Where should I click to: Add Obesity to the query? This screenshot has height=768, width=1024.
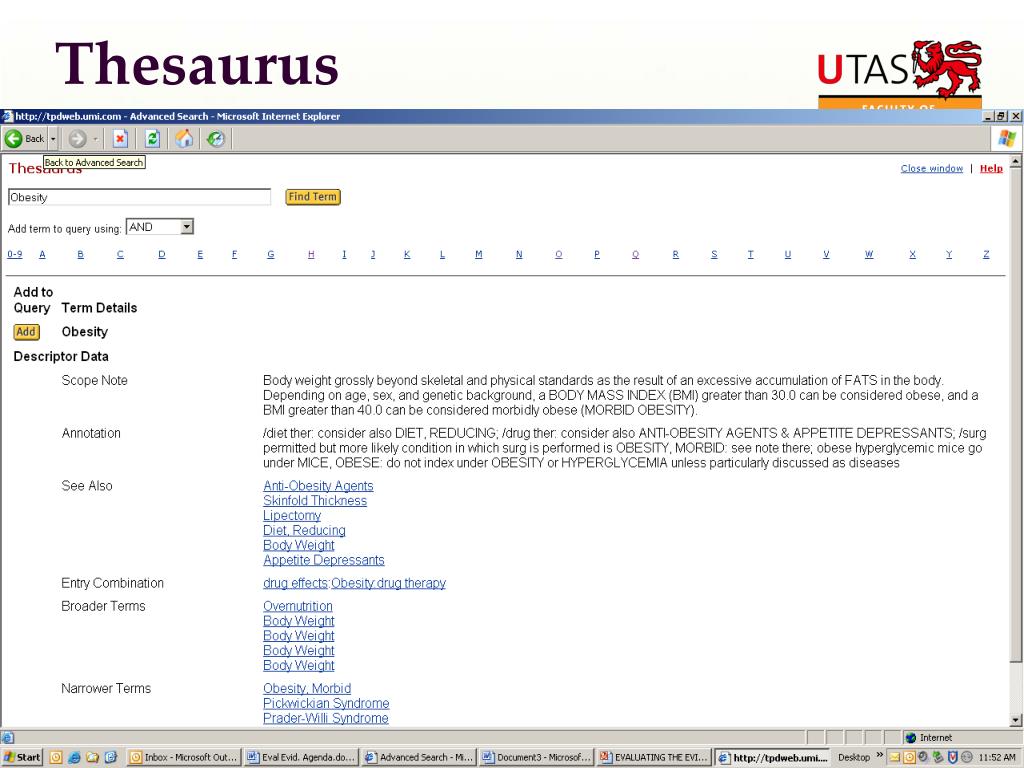[x=26, y=331]
